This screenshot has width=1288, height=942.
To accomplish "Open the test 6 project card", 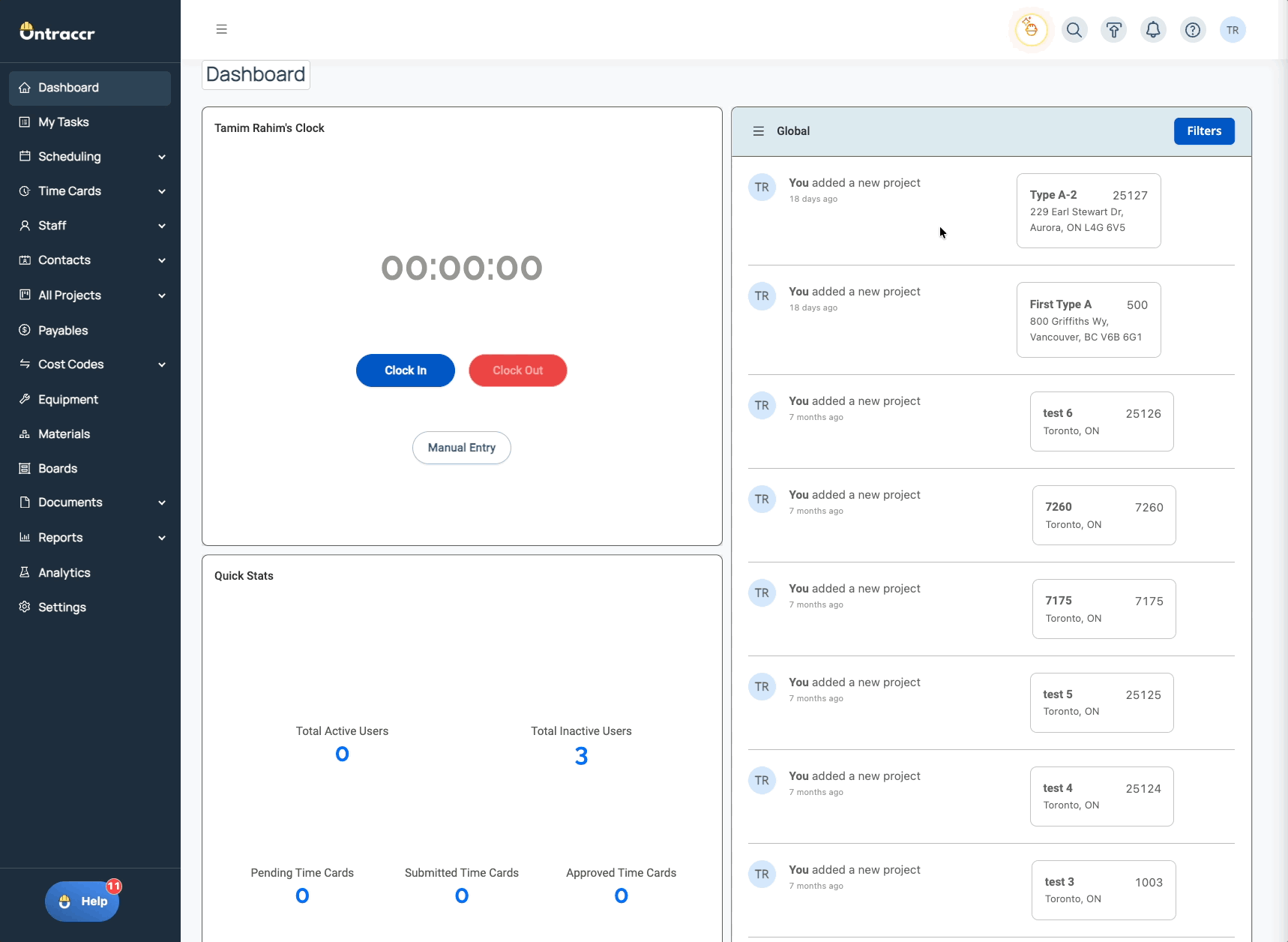I will 1102,421.
